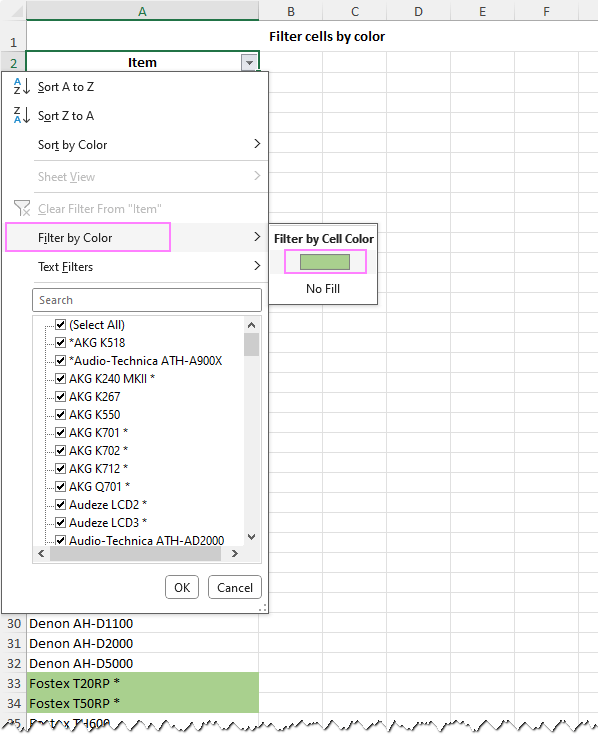Viewport: 598px width, 737px height.
Task: Expand the Text Filters submenu arrow
Action: coord(257,266)
